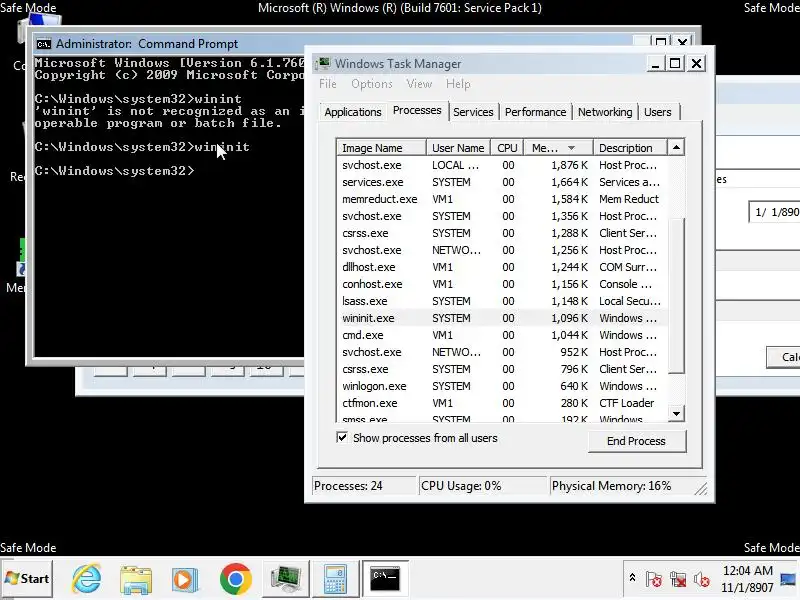Screen dimensions: 800x600
Task: Close the Windows Task Manager window
Action: (696, 63)
